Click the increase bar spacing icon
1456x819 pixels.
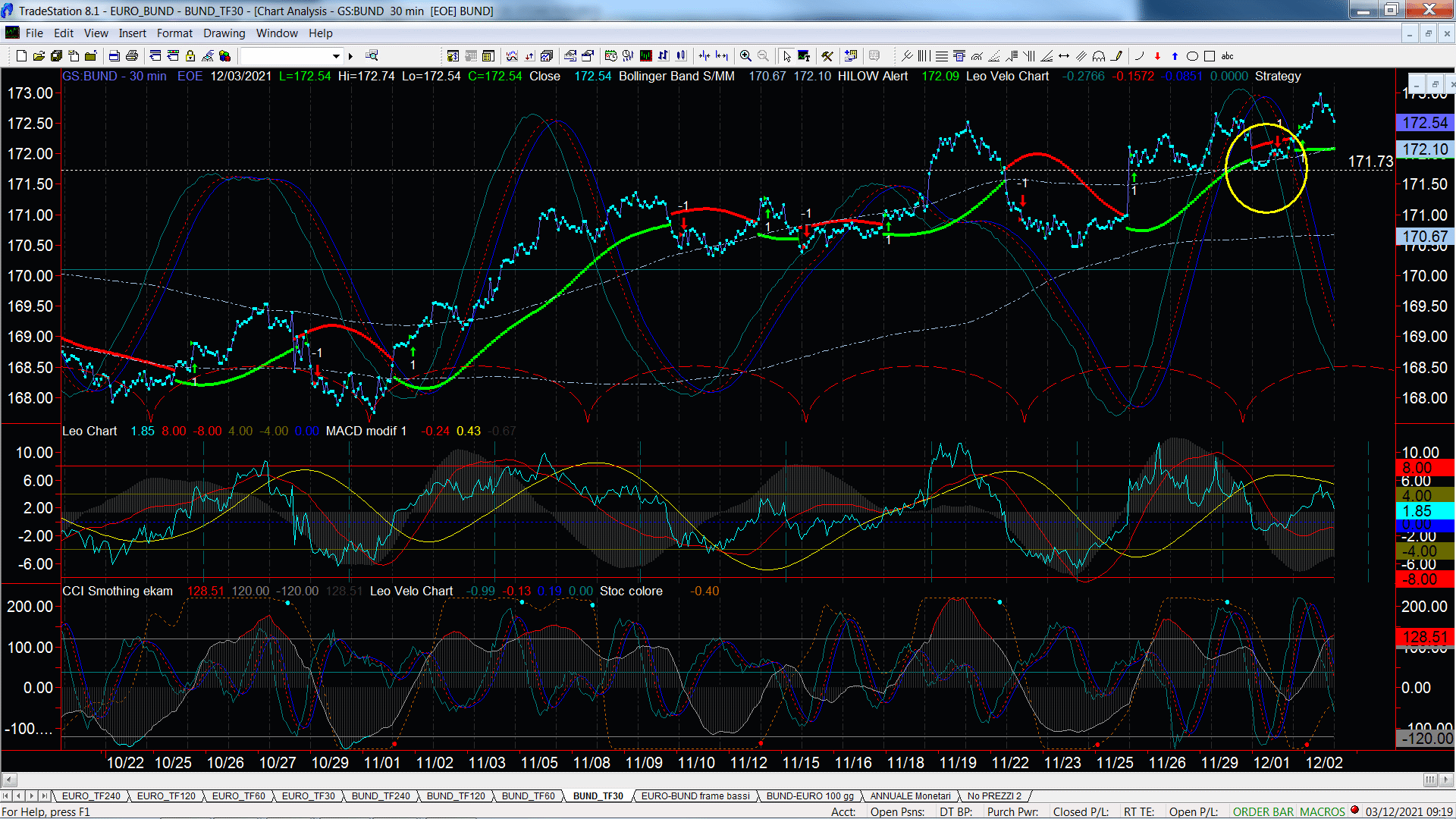coord(723,56)
